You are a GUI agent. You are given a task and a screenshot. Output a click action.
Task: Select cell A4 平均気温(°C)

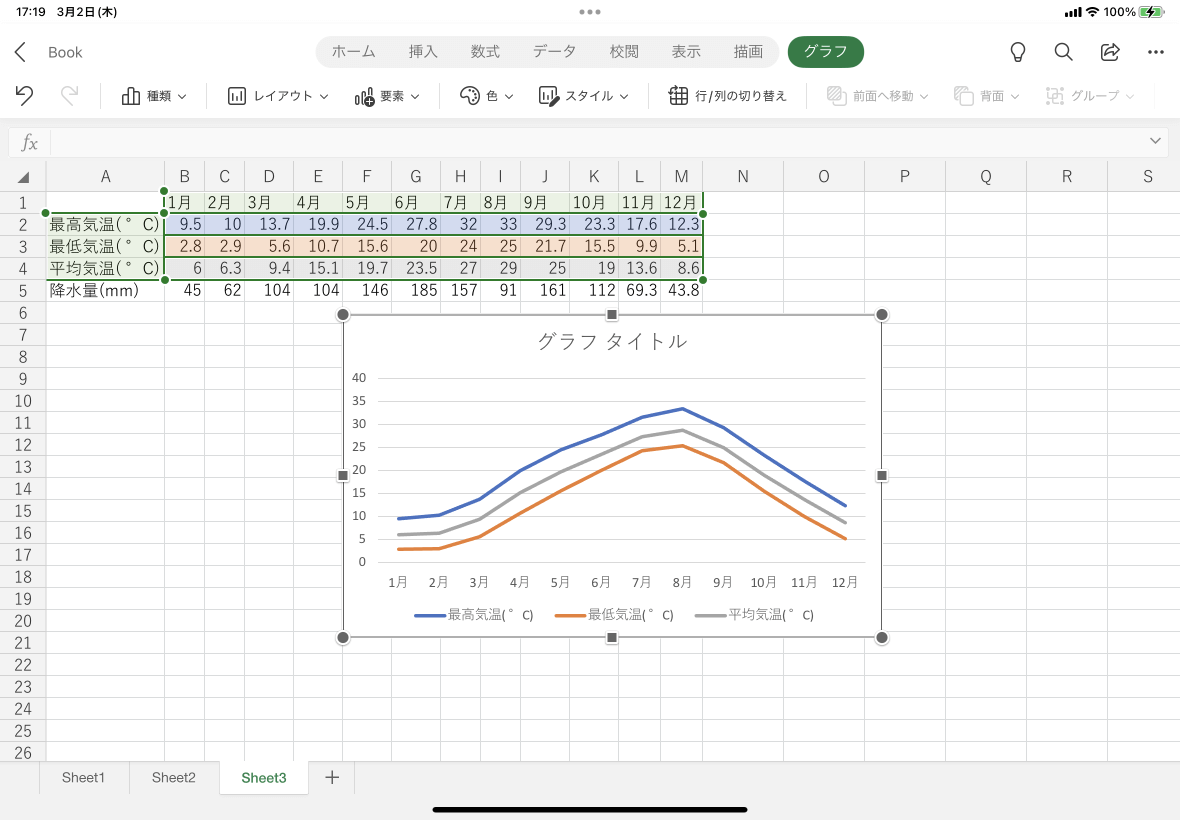[105, 268]
